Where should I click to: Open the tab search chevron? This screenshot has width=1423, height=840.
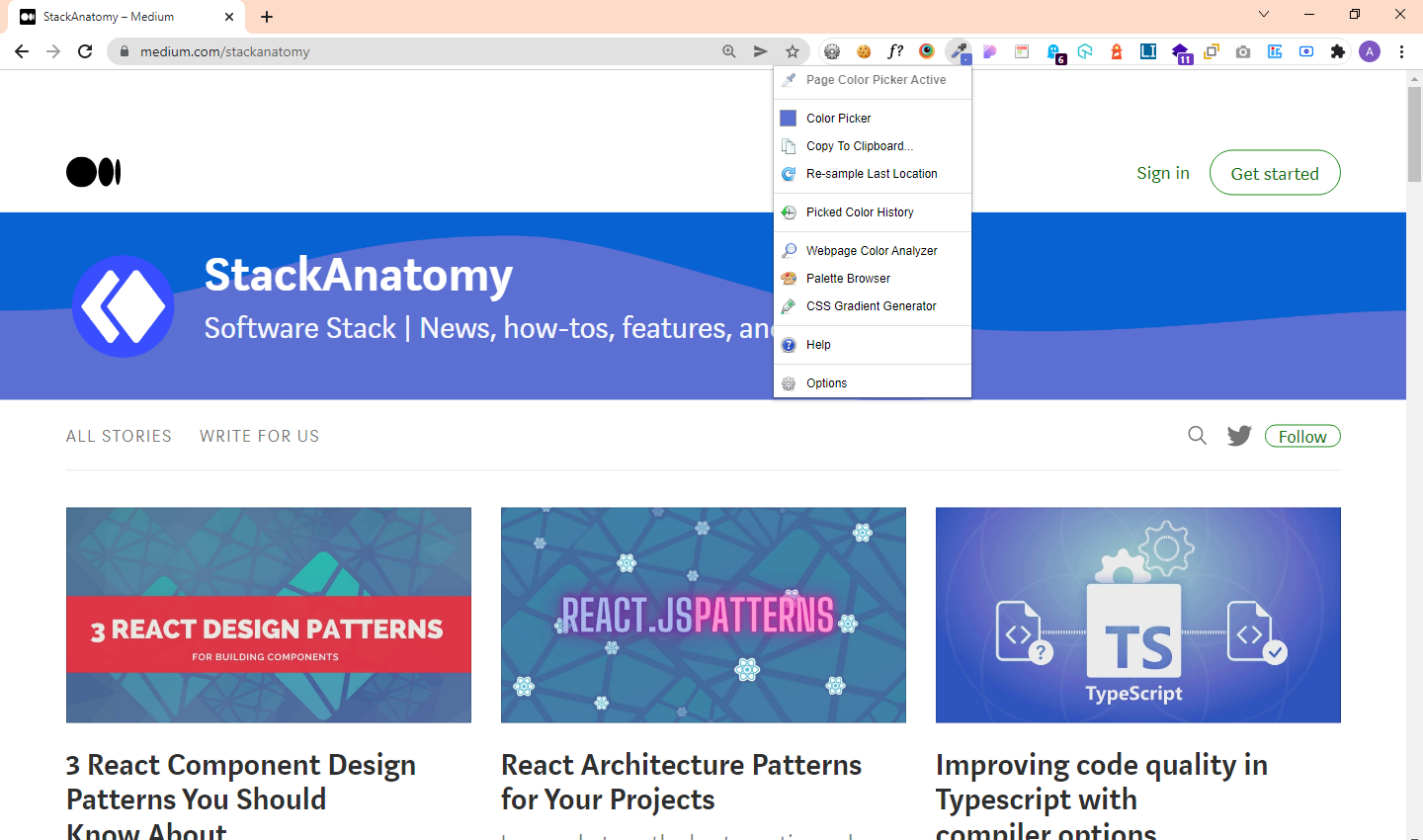tap(1264, 14)
